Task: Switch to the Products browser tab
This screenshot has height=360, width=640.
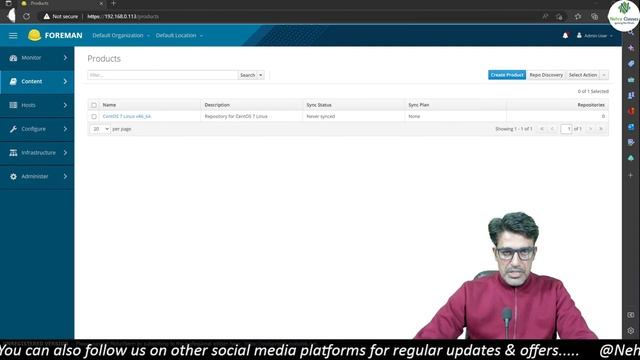Action: pyautogui.click(x=61, y=3)
